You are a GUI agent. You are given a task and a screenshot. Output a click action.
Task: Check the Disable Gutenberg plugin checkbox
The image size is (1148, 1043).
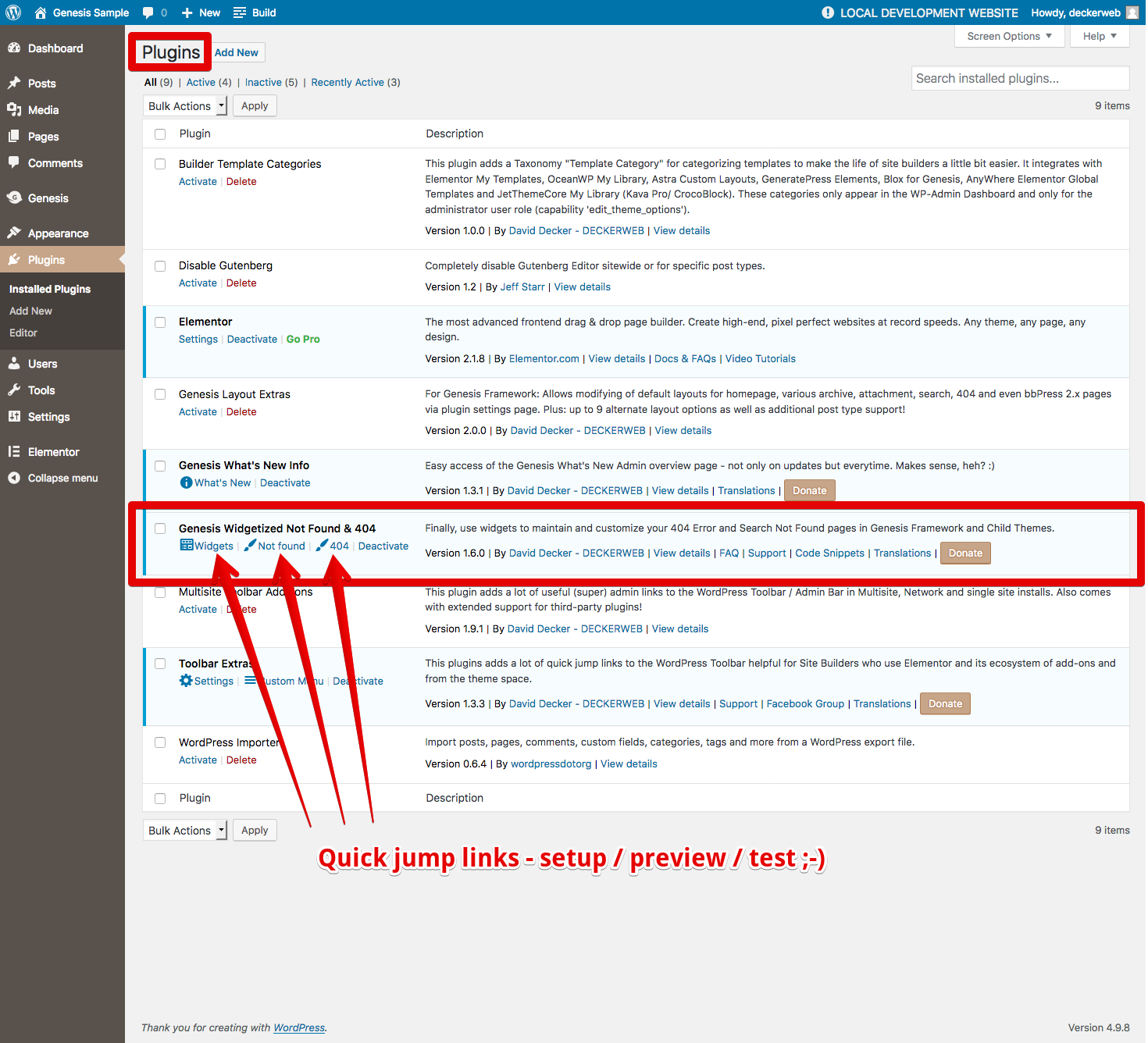click(x=160, y=266)
